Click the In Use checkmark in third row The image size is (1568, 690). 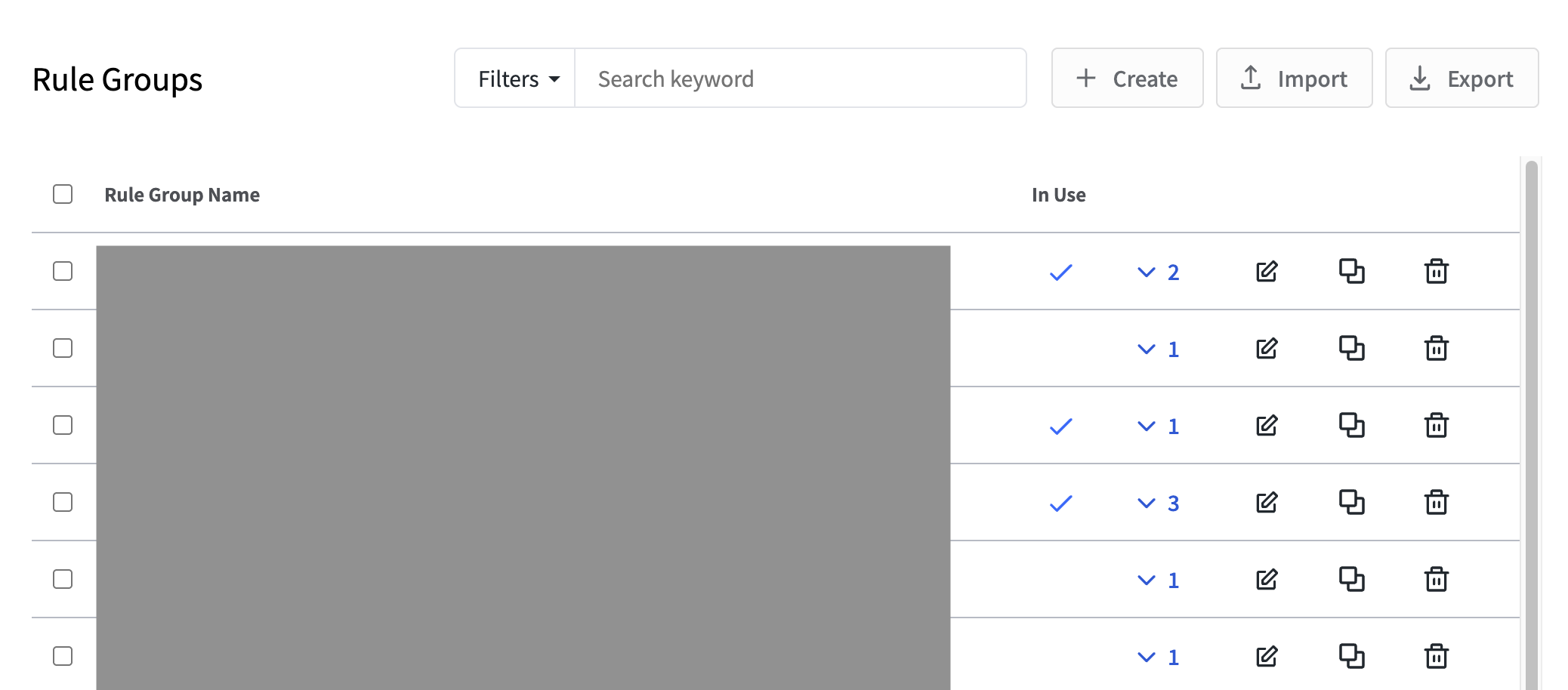[x=1061, y=427]
